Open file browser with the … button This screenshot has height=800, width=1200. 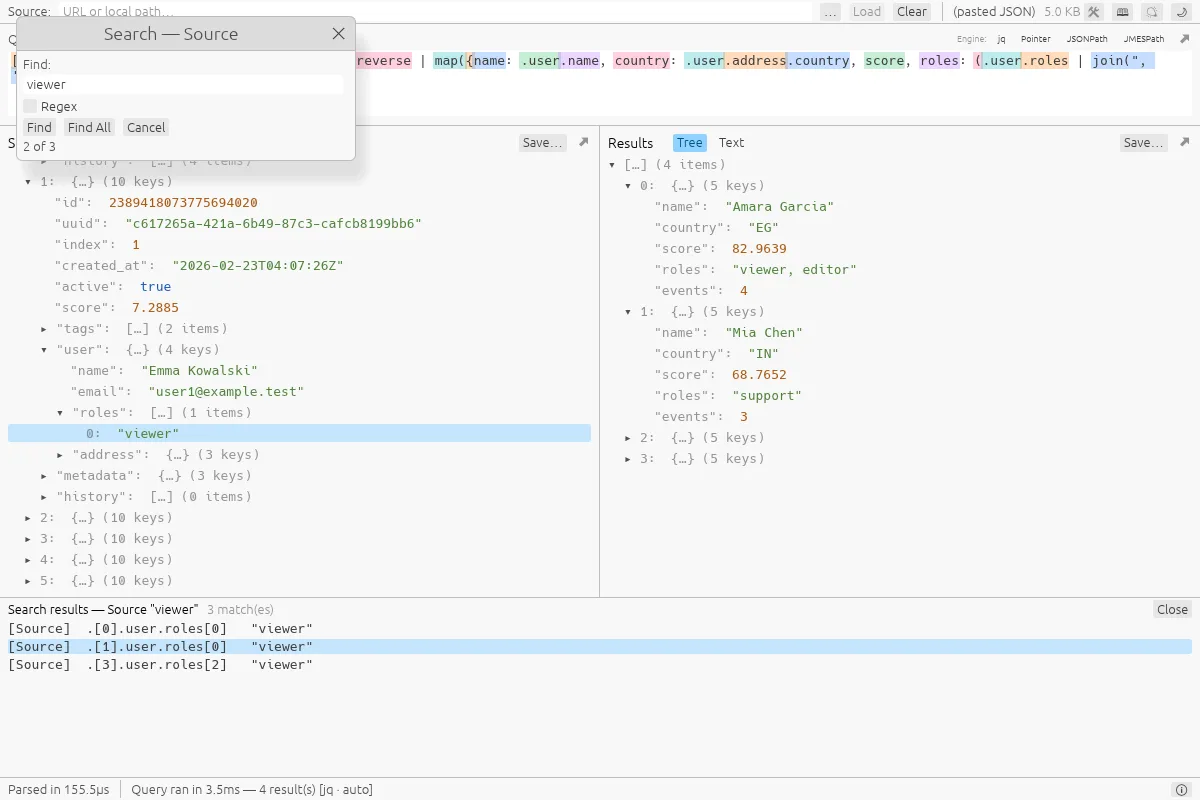pyautogui.click(x=830, y=12)
